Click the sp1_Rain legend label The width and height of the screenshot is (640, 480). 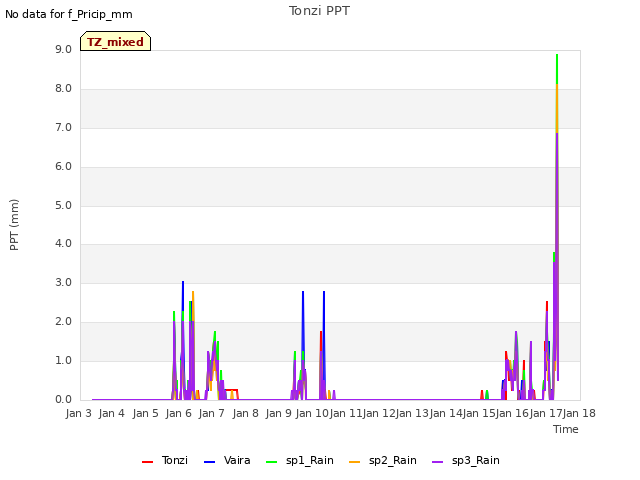tap(310, 460)
